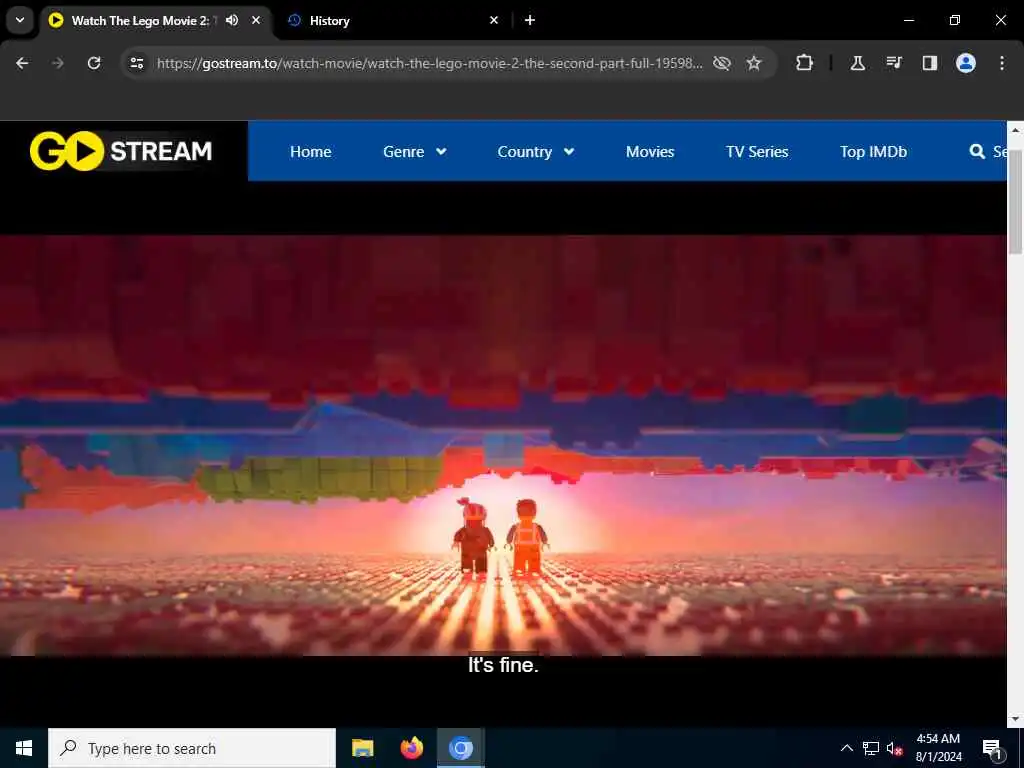This screenshot has height=768, width=1024.
Task: Click the Chrome taskbar icon
Action: point(460,748)
